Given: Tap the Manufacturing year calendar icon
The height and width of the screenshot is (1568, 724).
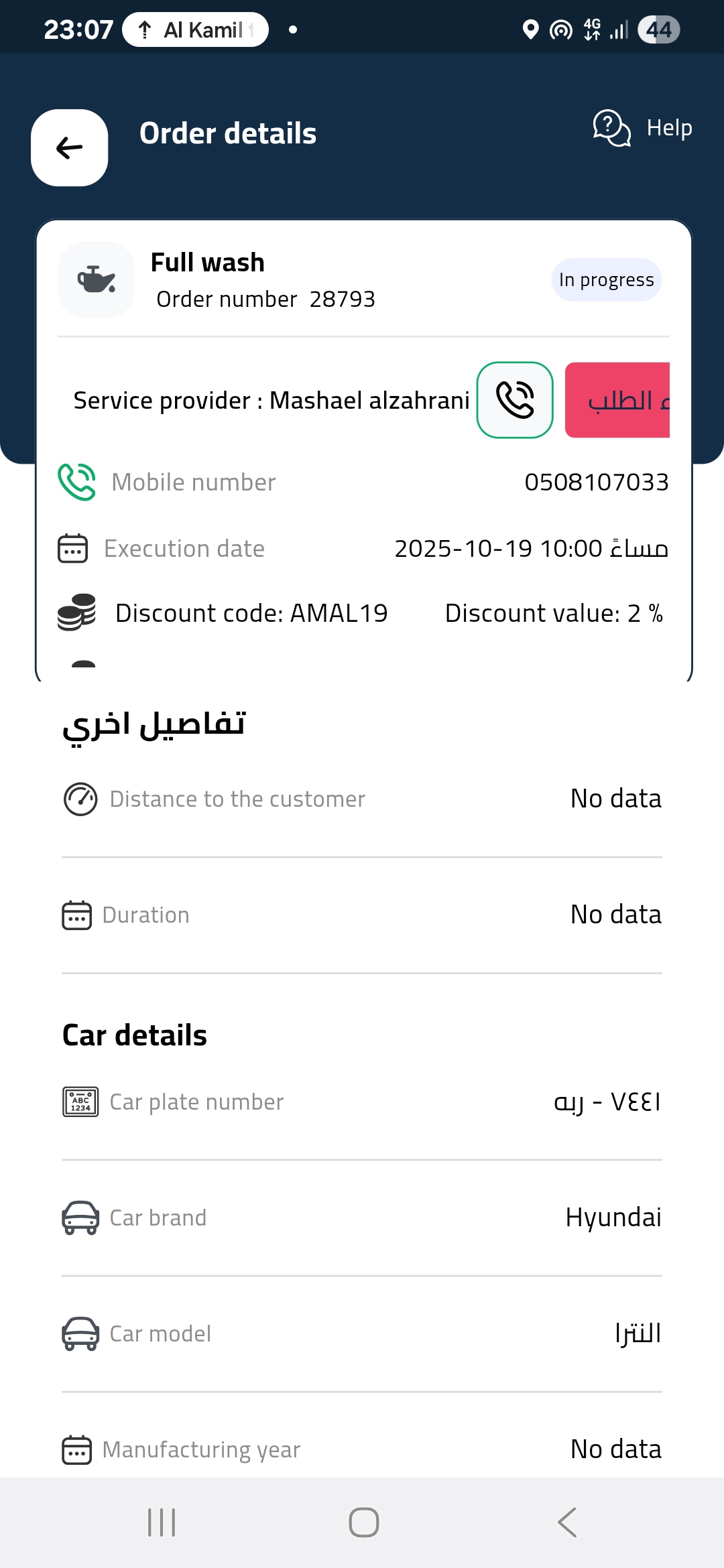Looking at the screenshot, I should pos(76,1449).
